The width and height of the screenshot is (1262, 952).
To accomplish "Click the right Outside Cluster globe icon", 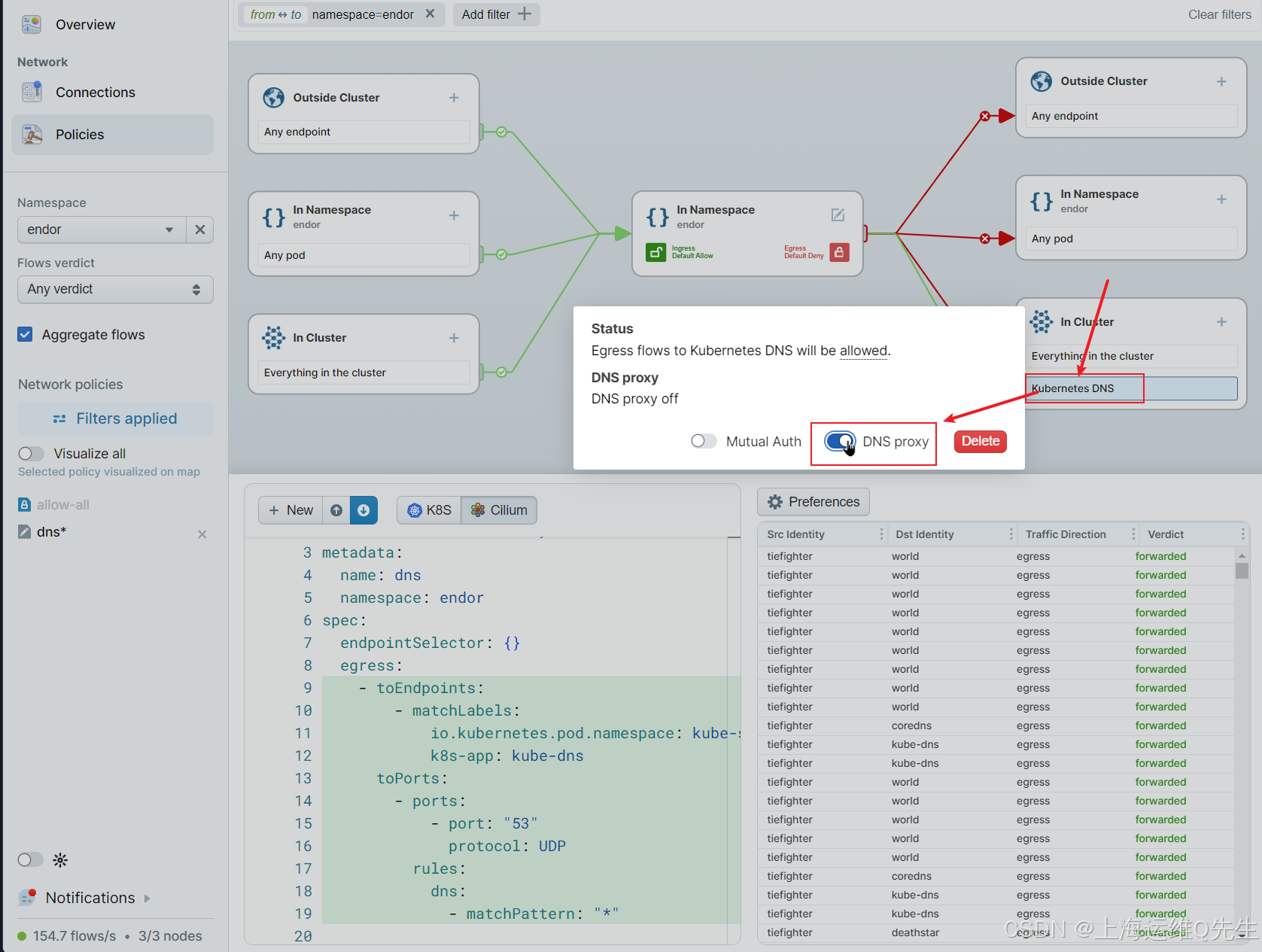I will point(1041,81).
